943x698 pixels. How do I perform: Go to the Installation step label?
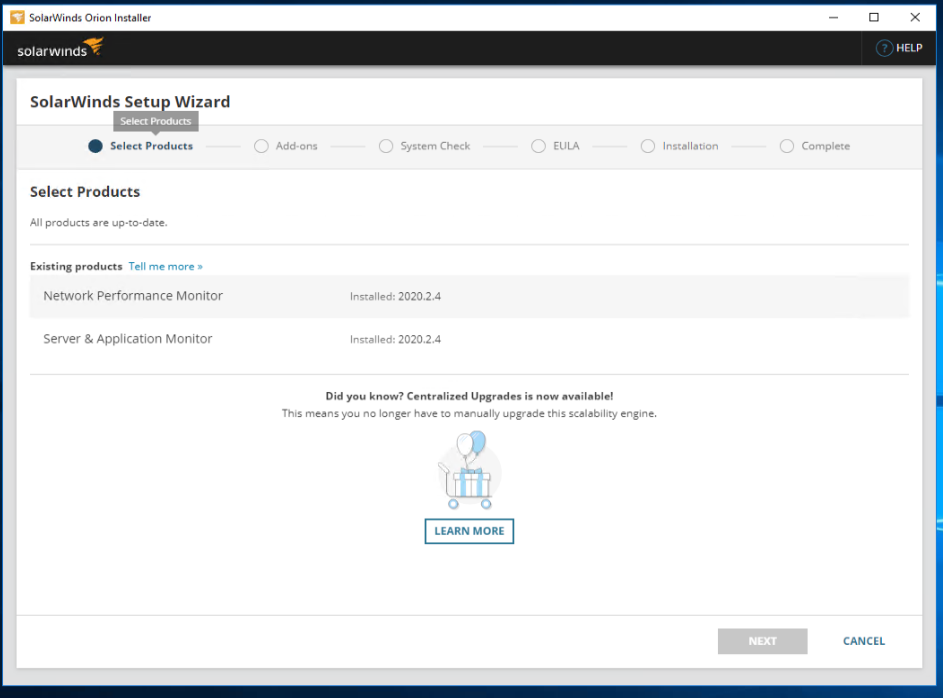click(x=690, y=146)
